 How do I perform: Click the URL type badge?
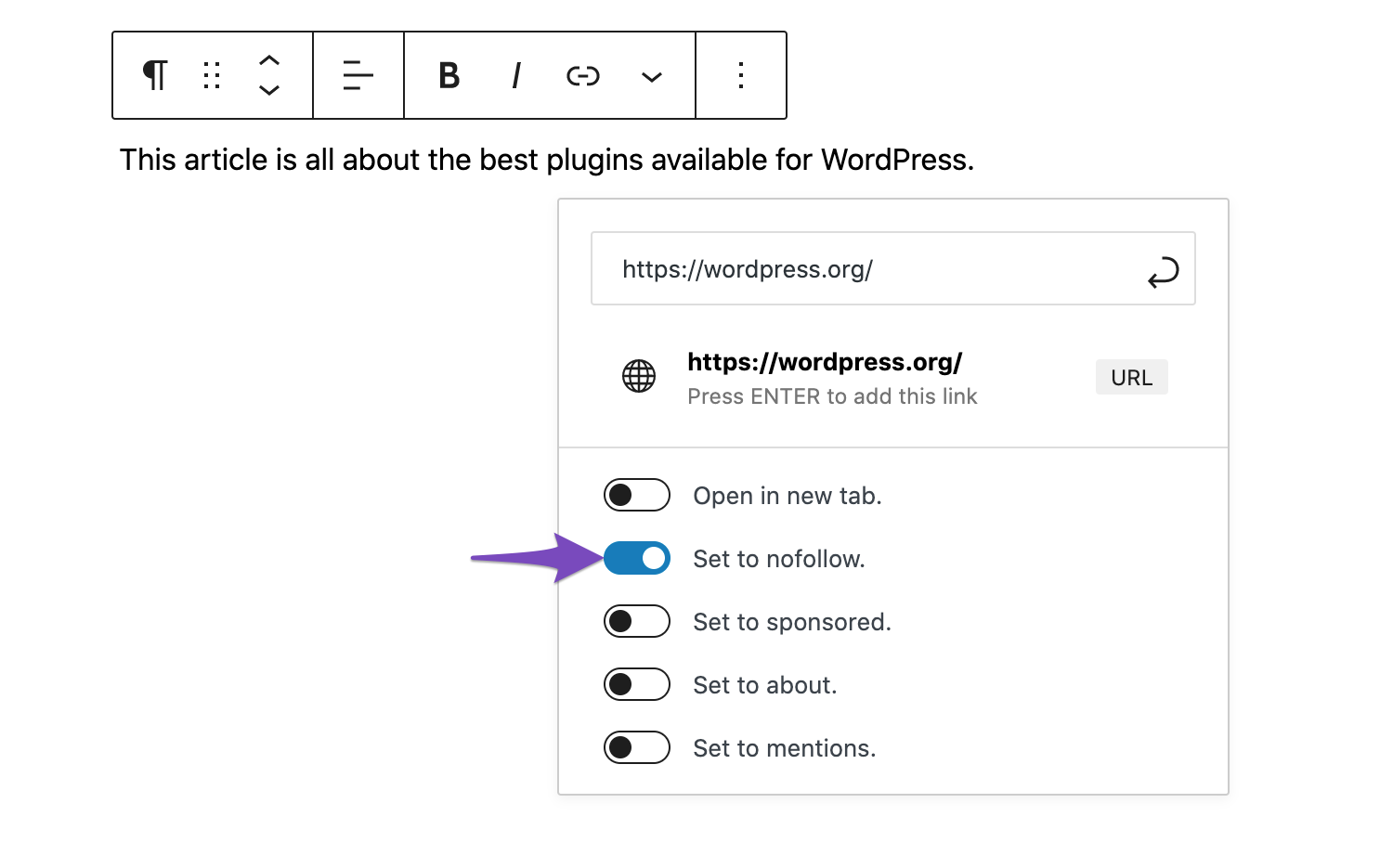pyautogui.click(x=1131, y=377)
